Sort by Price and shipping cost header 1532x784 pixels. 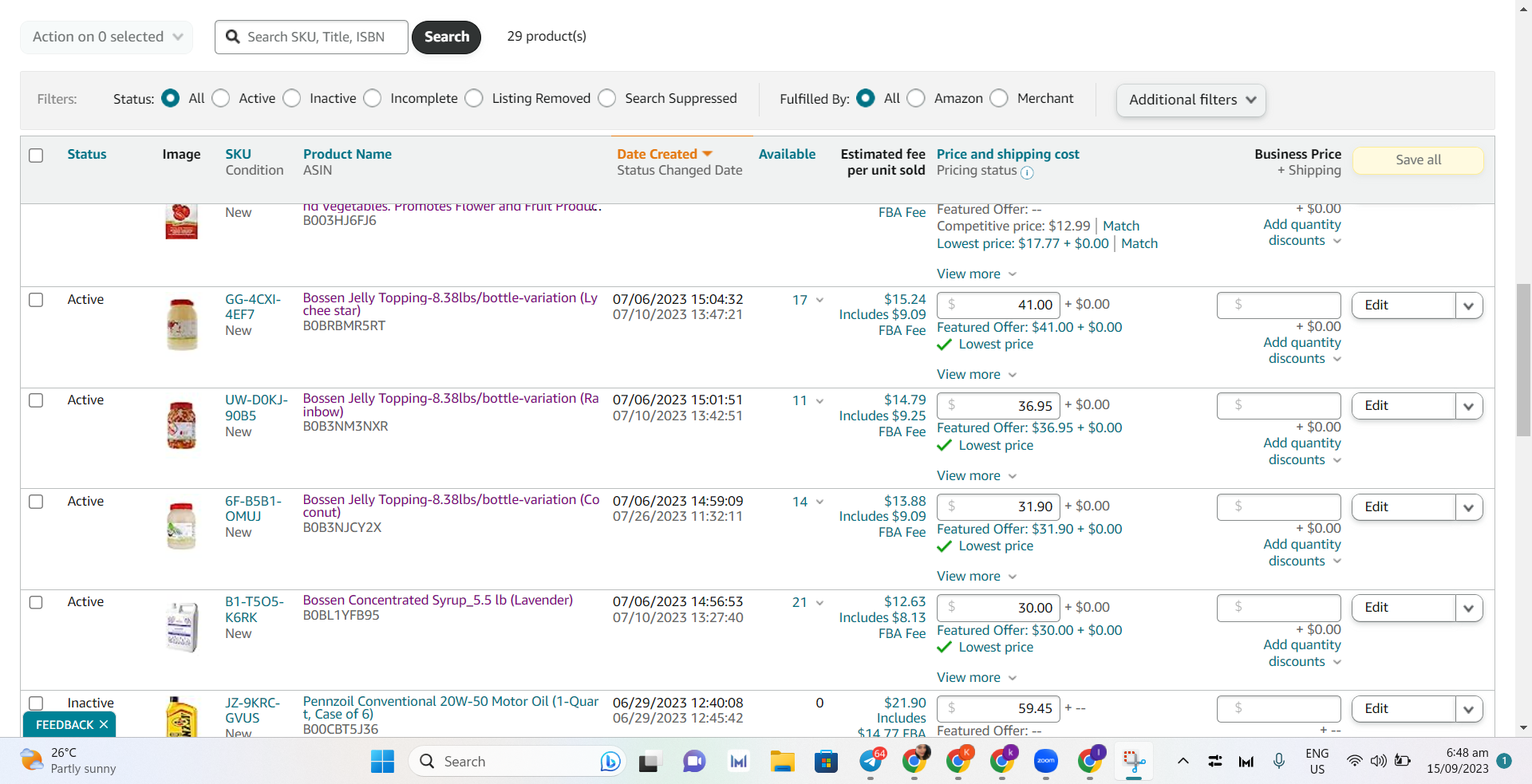(1008, 154)
